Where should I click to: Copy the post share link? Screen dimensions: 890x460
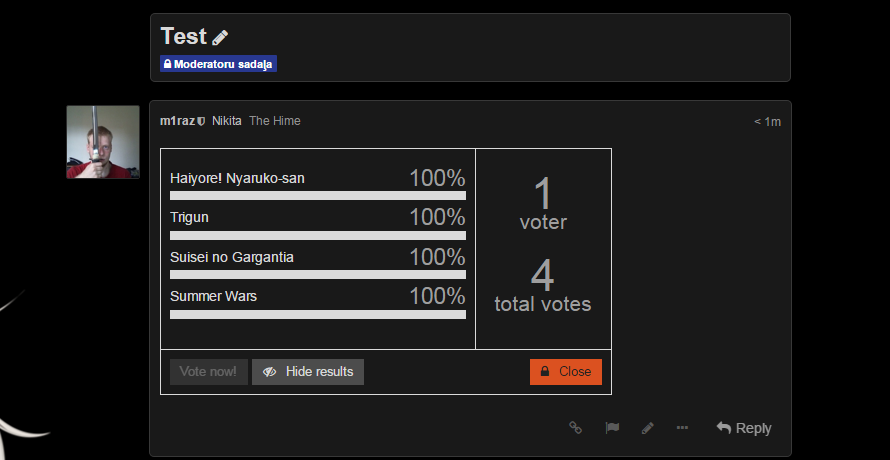tap(575, 427)
